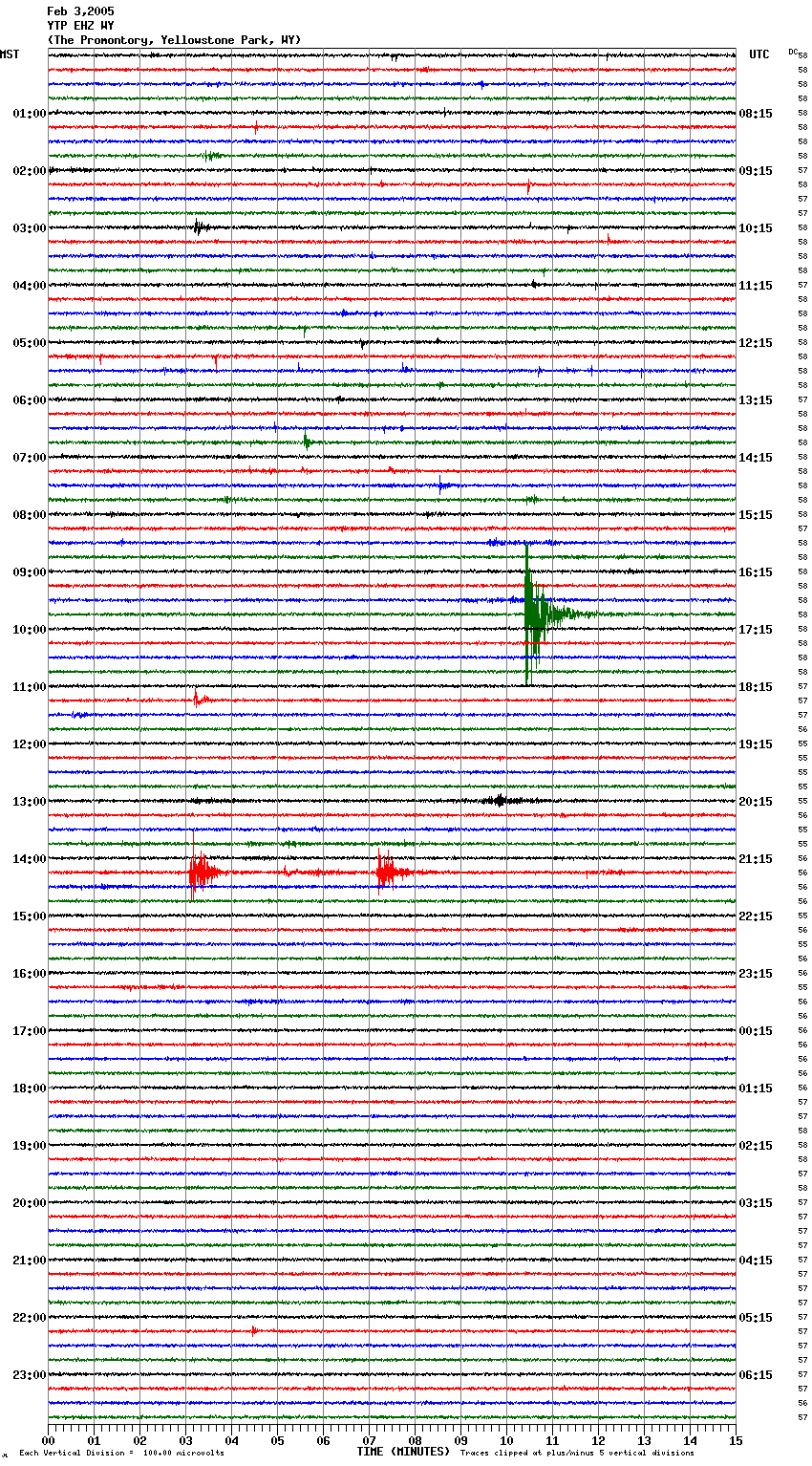Select the 07:00 MST time label
This screenshot has height=1466, width=812.
point(30,458)
